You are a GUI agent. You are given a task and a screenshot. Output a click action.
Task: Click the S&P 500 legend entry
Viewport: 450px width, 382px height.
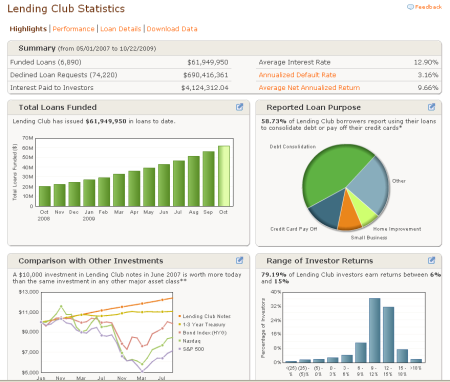(x=191, y=349)
